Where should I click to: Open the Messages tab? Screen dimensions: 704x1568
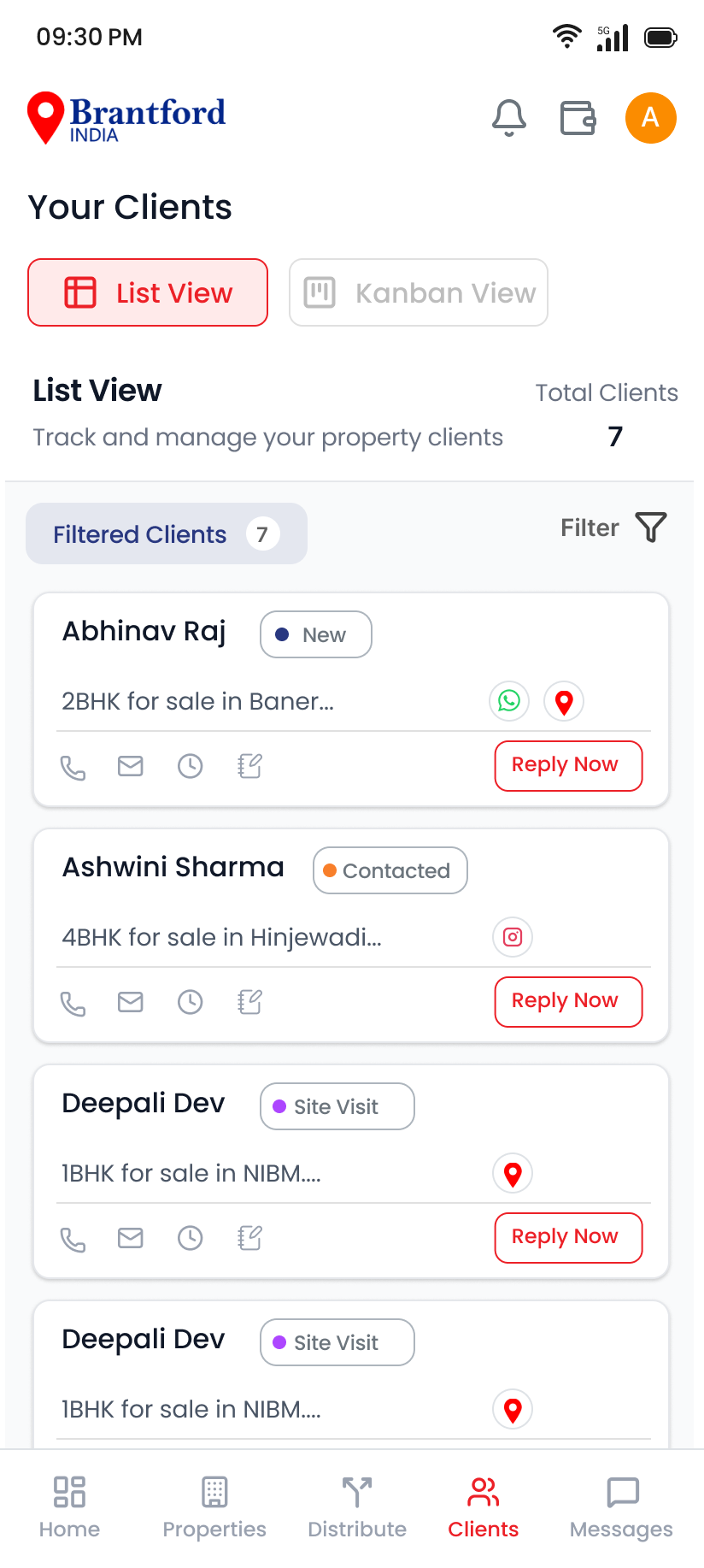click(621, 1506)
